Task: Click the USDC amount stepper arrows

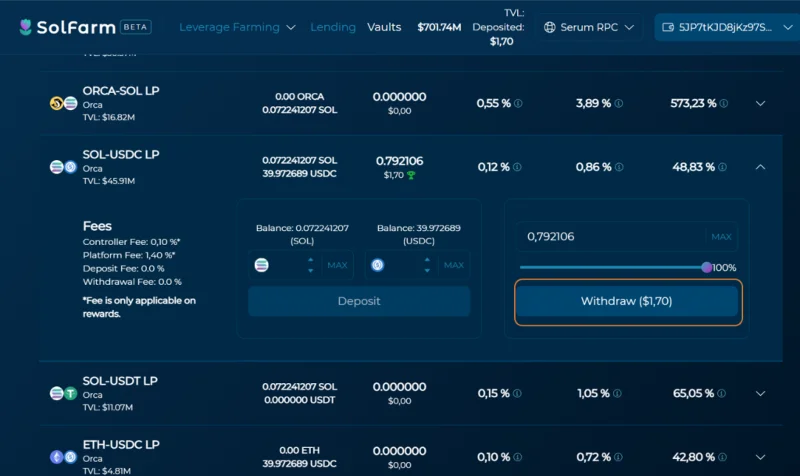Action: (427, 265)
